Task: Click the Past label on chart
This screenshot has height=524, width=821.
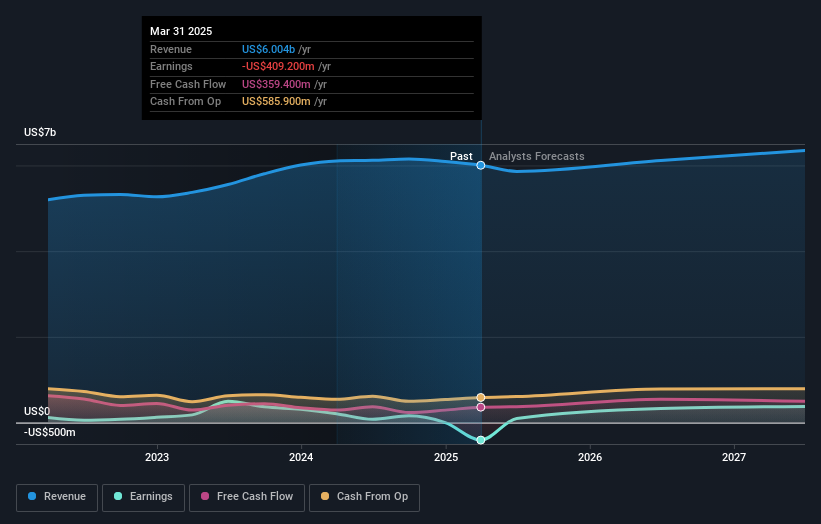Action: (x=461, y=156)
